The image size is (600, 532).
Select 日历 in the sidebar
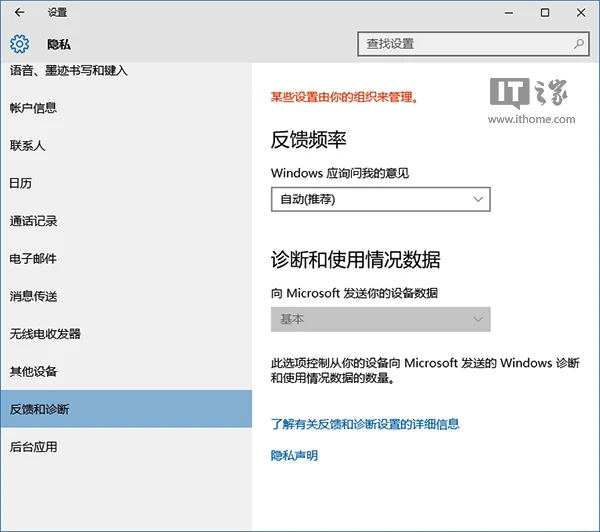tap(21, 183)
